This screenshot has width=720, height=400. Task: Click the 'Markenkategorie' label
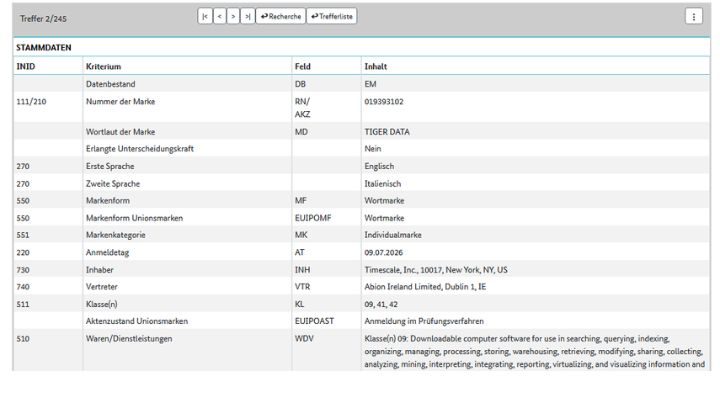116,235
